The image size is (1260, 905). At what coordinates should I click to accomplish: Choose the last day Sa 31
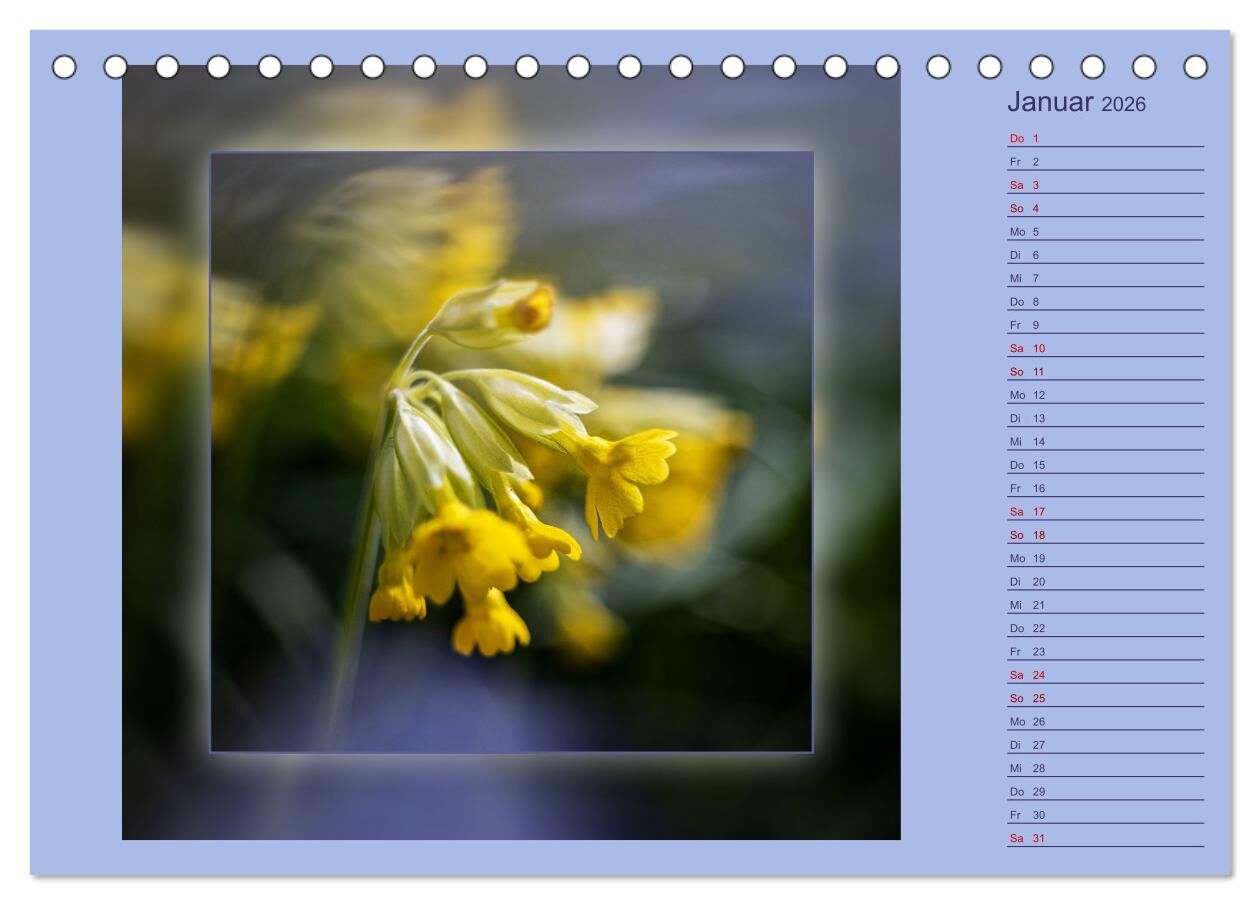1104,839
